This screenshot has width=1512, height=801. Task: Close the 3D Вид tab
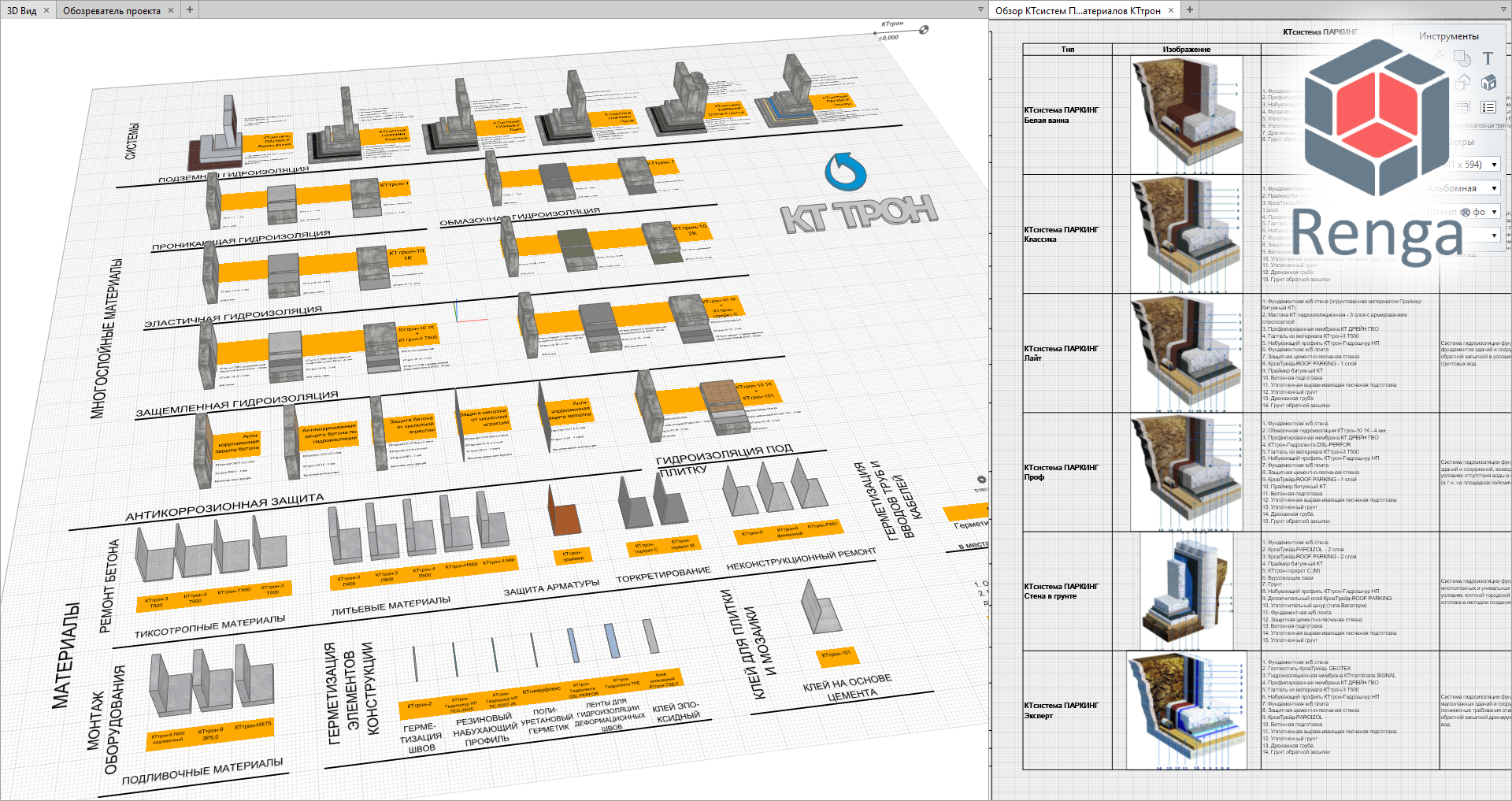[x=46, y=10]
